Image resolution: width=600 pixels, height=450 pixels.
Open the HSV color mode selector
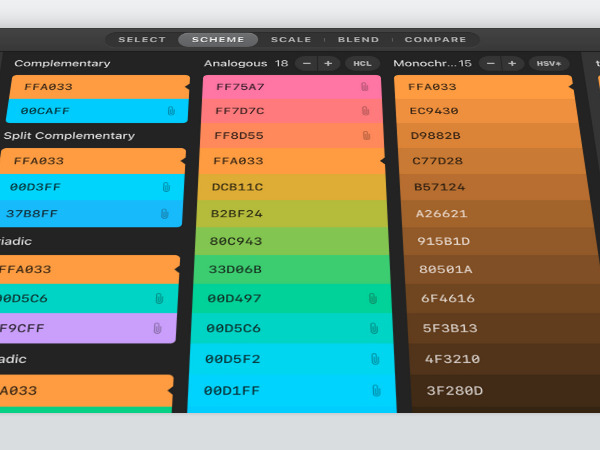click(x=549, y=63)
